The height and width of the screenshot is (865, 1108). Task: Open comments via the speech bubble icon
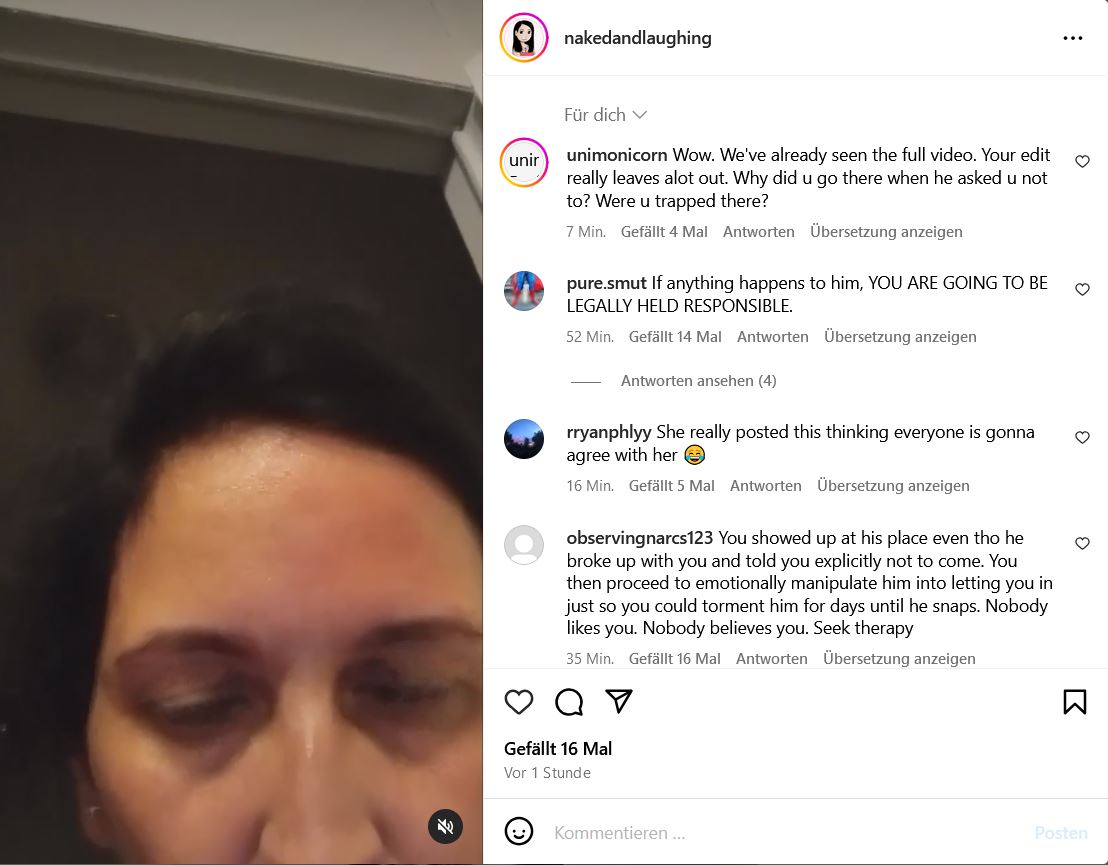(569, 702)
